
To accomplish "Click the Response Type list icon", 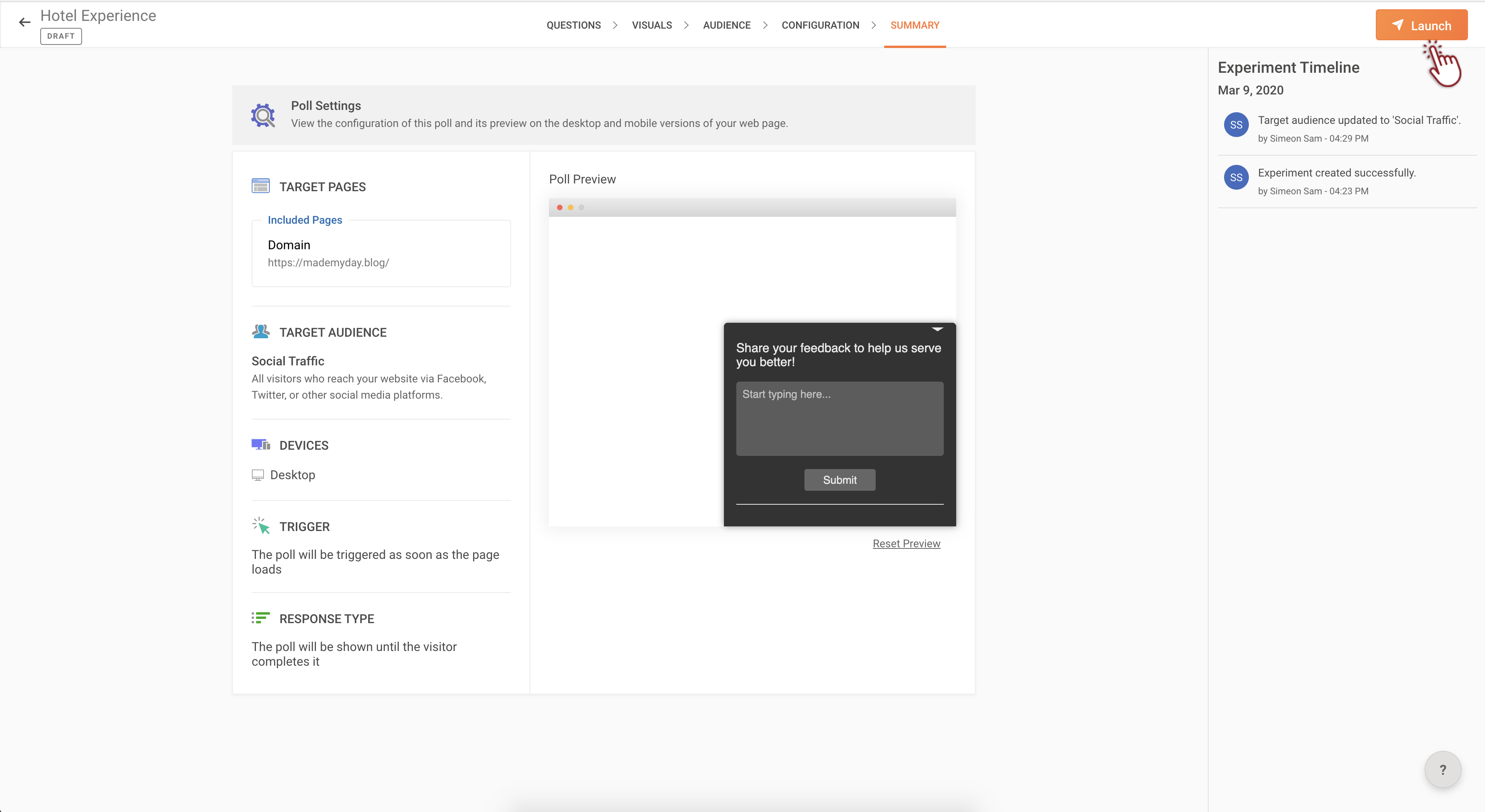I will pyautogui.click(x=261, y=618).
